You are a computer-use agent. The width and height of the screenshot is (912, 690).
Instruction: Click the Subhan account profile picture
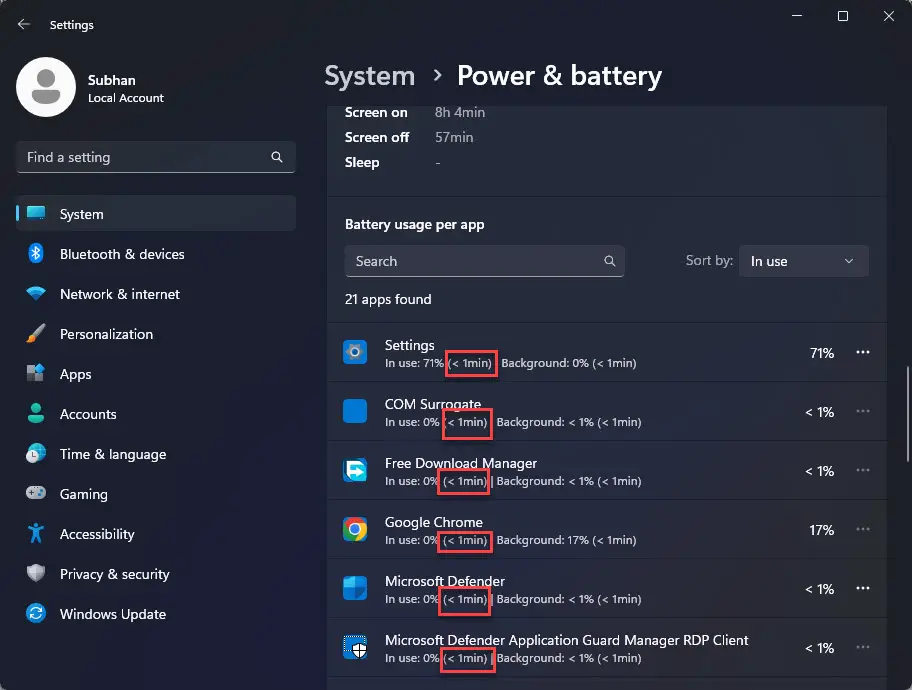[x=45, y=87]
